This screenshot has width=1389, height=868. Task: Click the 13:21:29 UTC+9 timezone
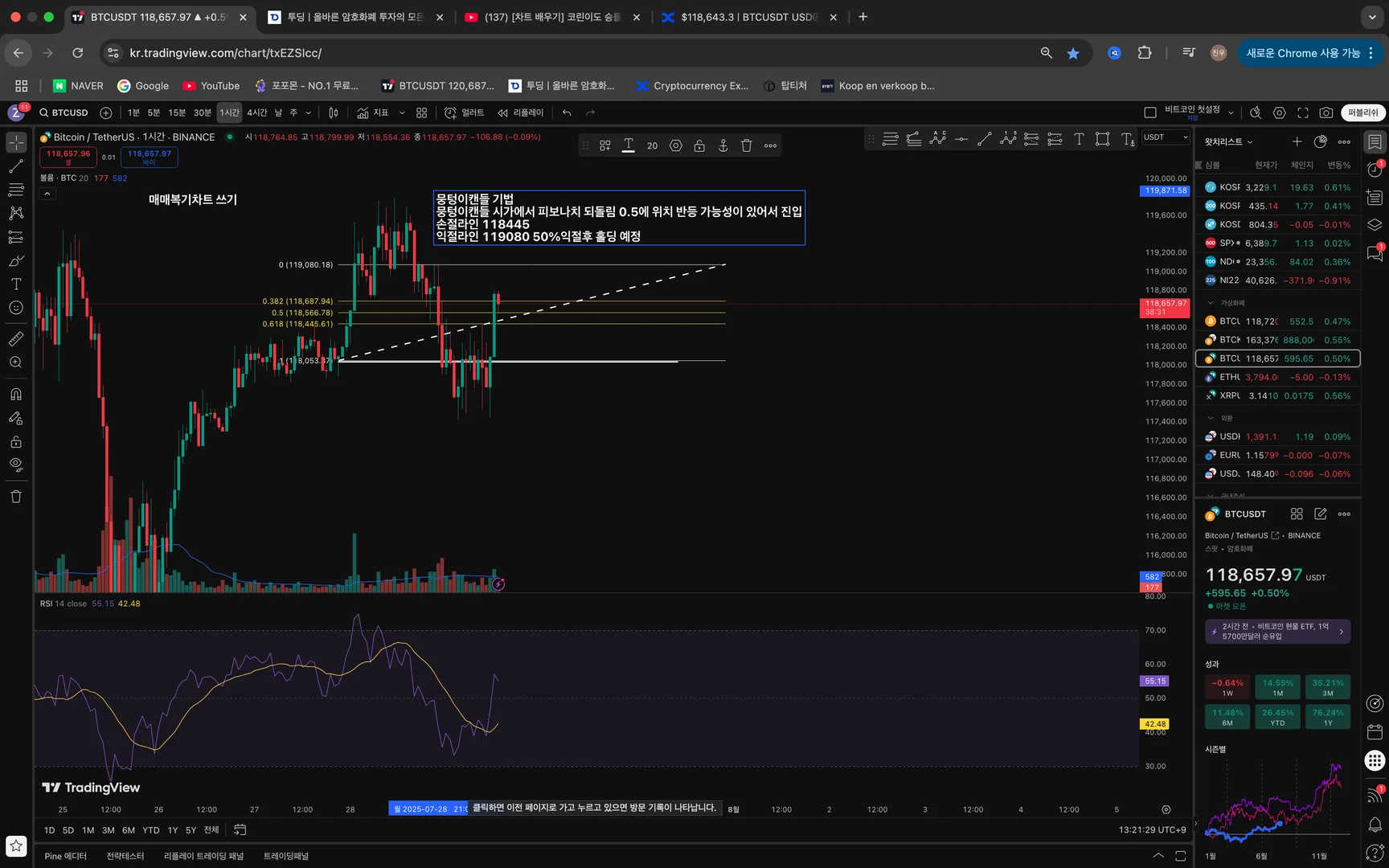(1152, 830)
